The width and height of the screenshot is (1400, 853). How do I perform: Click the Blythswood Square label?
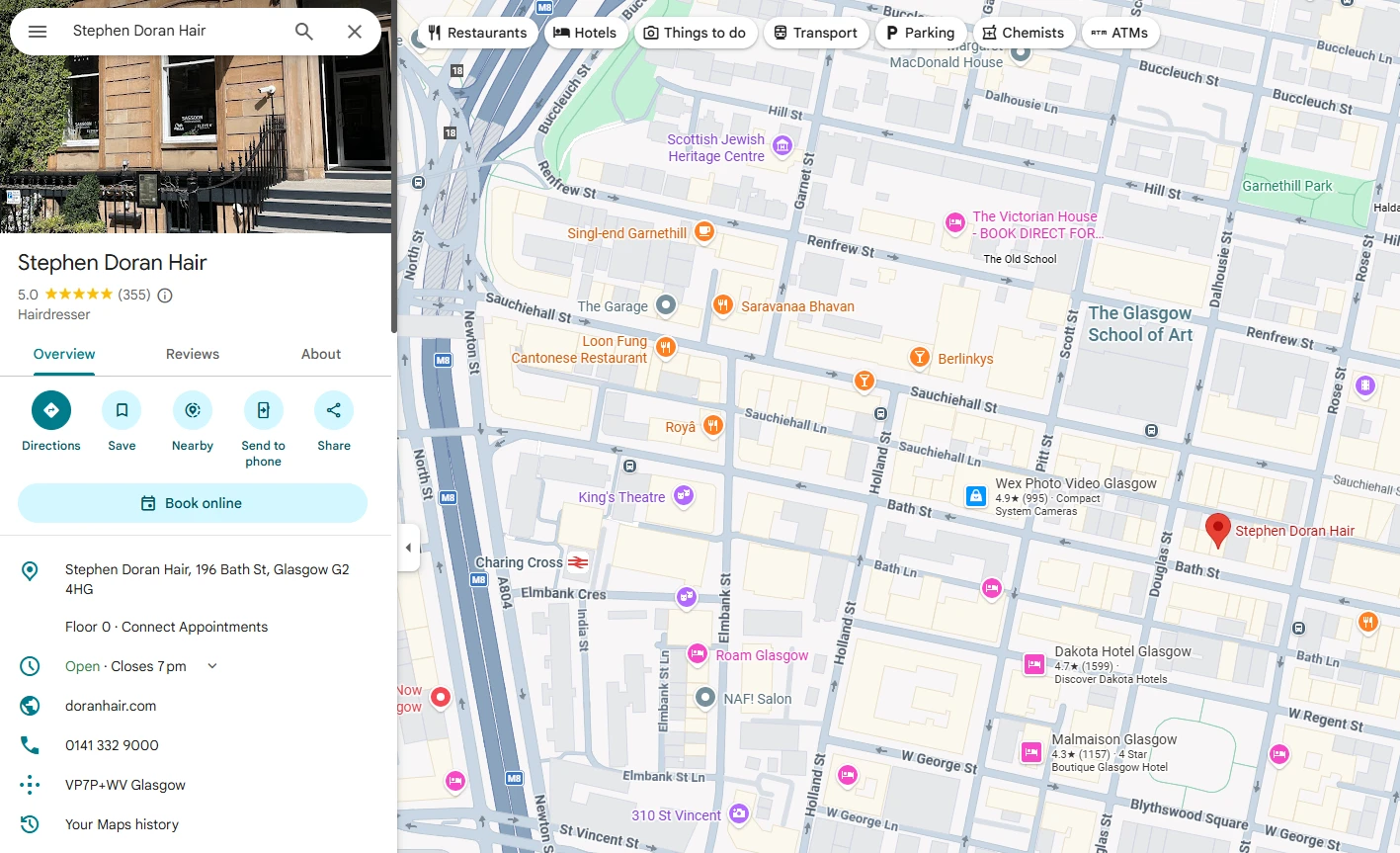[x=1189, y=814]
